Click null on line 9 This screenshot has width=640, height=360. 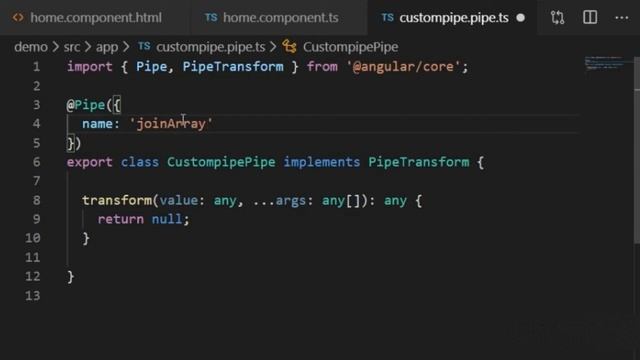[167, 219]
